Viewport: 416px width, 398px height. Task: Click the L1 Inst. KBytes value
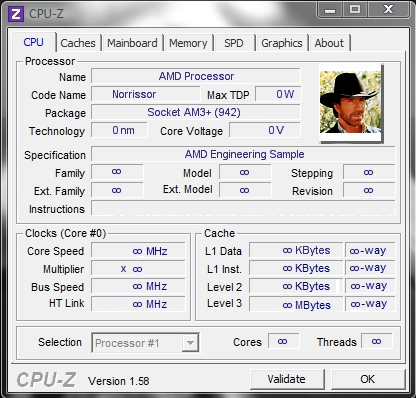click(x=296, y=268)
